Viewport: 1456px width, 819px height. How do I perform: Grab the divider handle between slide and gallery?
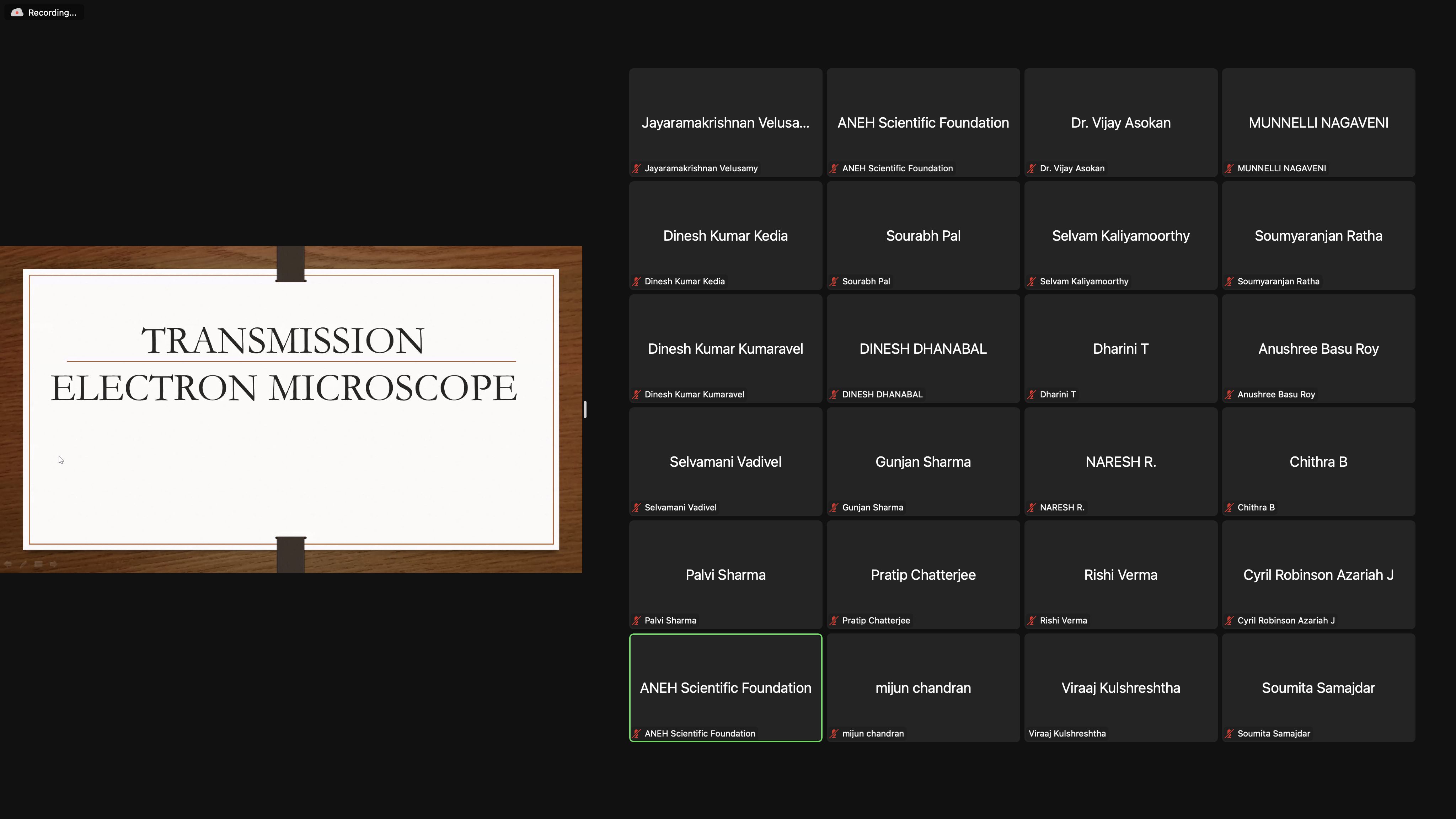click(585, 409)
